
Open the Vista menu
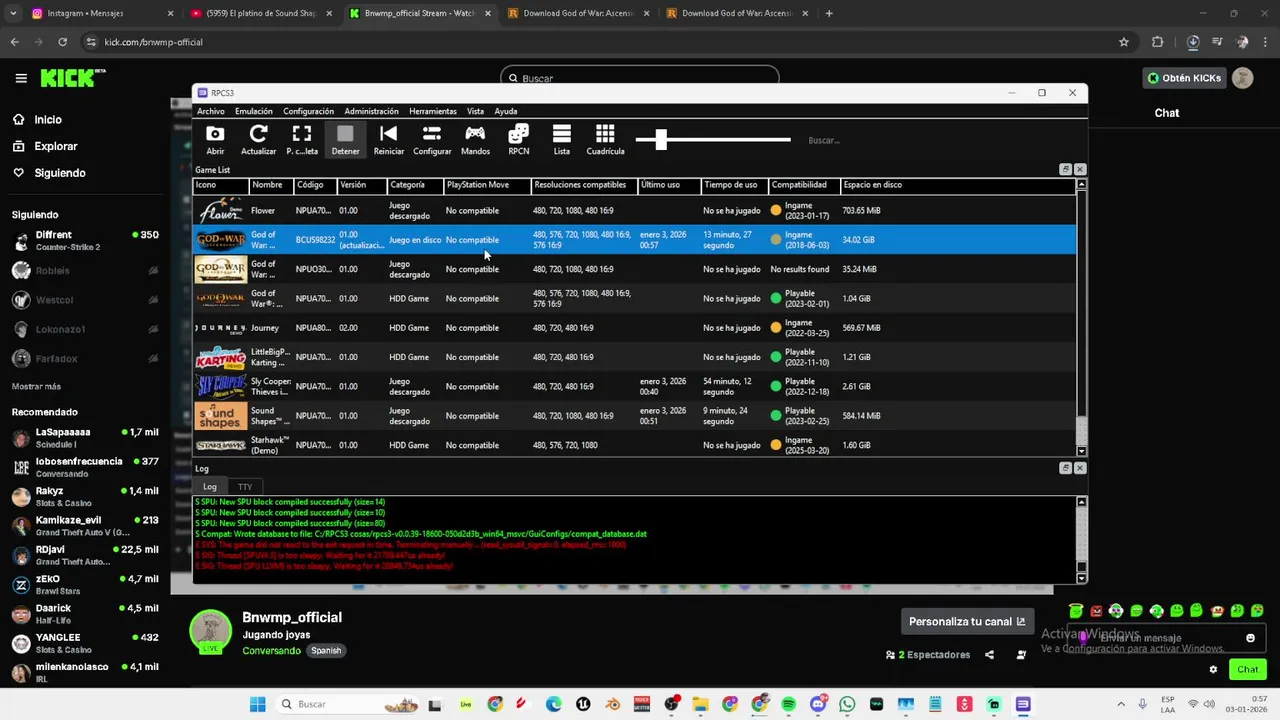[475, 111]
